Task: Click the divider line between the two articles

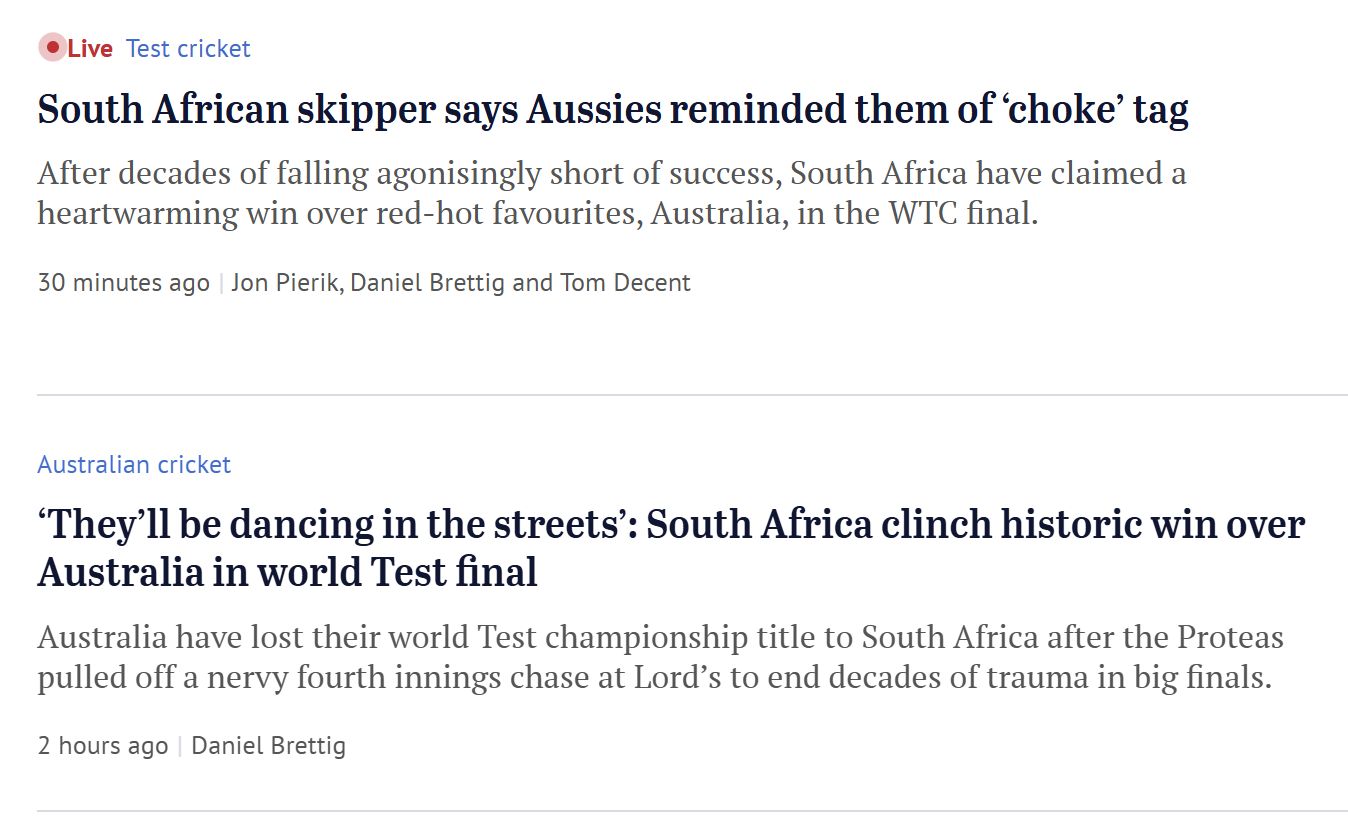Action: click(692, 395)
